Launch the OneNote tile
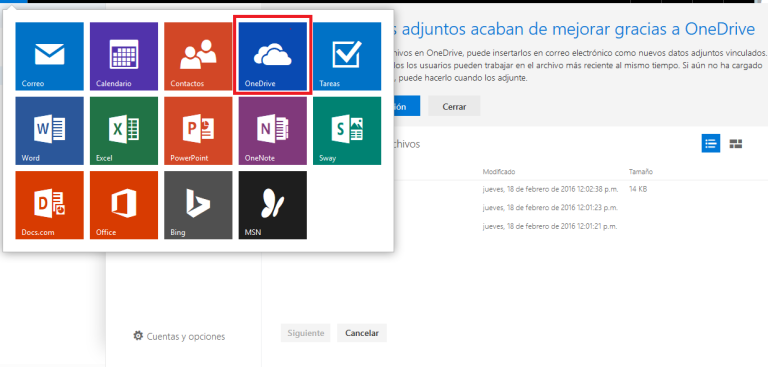The width and height of the screenshot is (768, 367). pyautogui.click(x=273, y=131)
